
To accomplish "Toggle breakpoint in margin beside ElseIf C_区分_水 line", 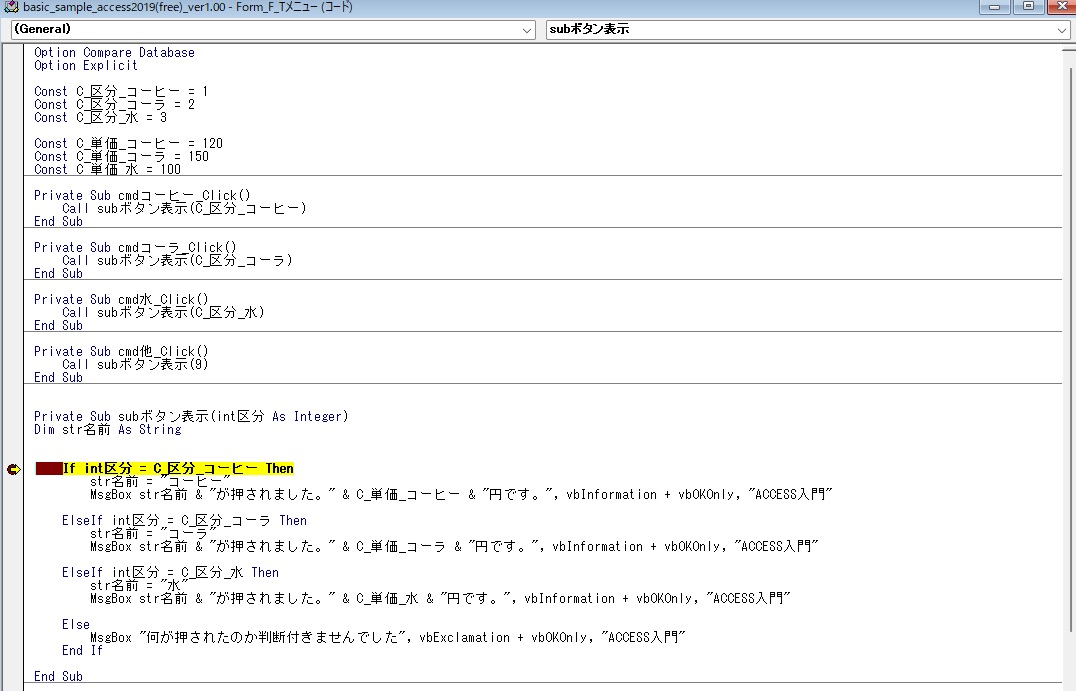I will (x=13, y=573).
